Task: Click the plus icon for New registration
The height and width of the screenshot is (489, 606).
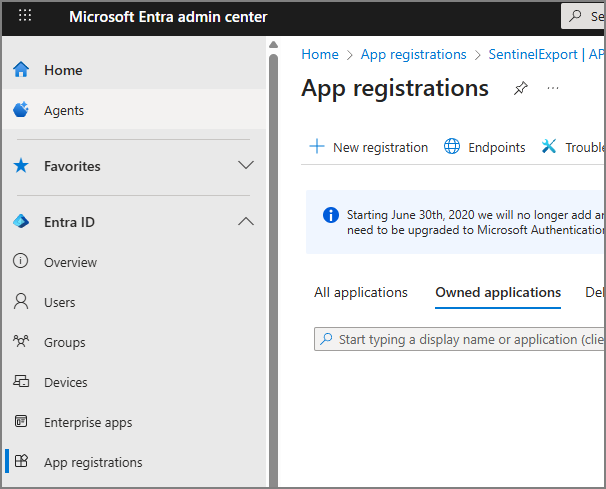Action: [317, 147]
